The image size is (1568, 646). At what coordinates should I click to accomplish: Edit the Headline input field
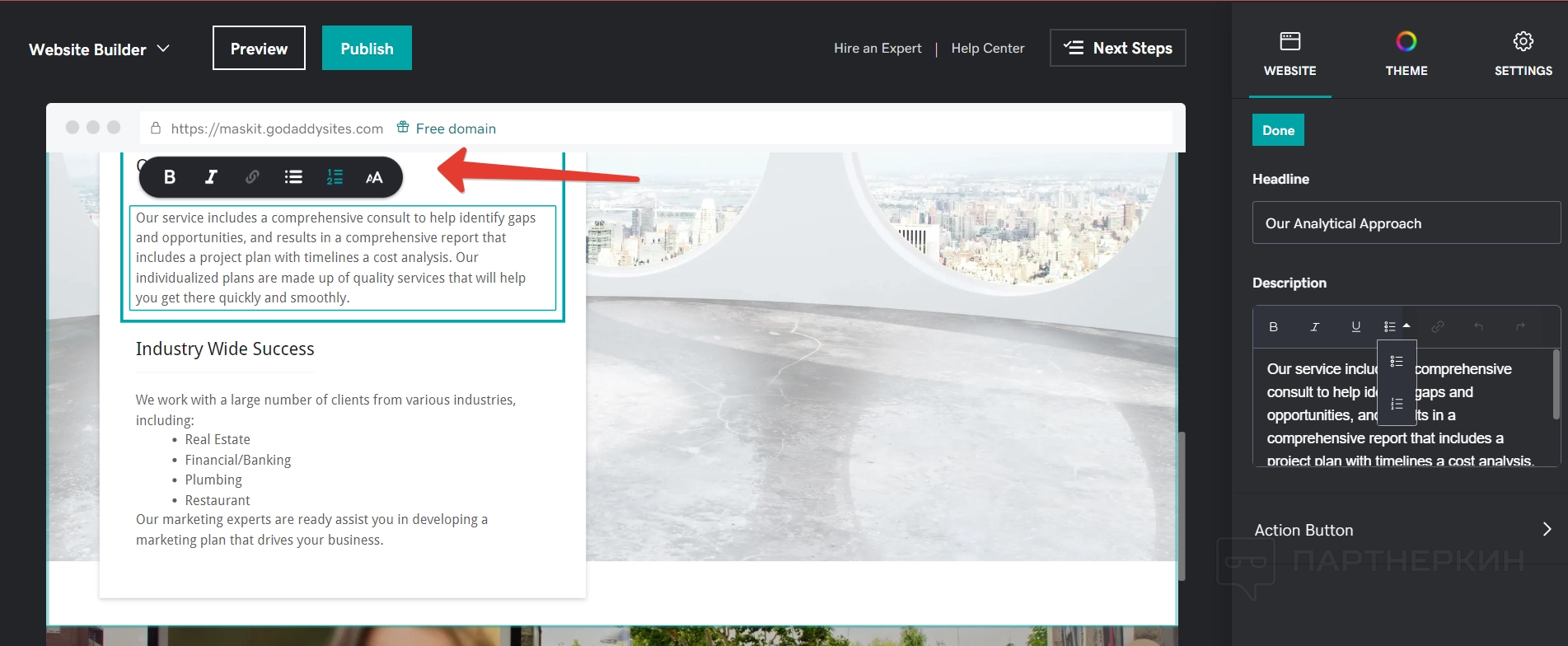point(1407,223)
